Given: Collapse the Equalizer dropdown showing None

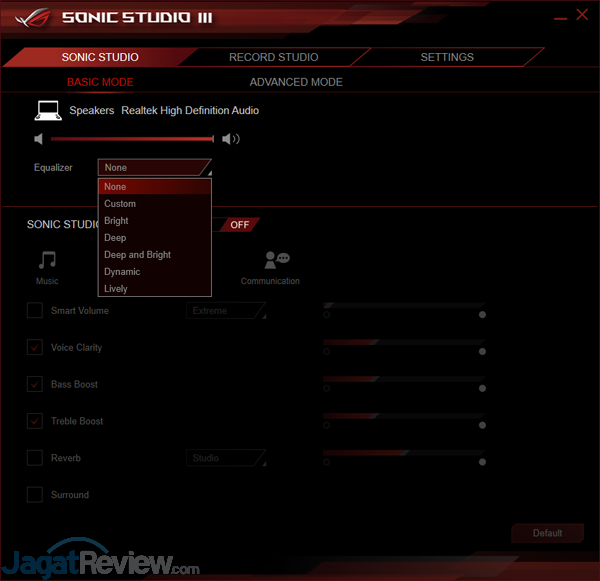Looking at the screenshot, I should [x=155, y=167].
